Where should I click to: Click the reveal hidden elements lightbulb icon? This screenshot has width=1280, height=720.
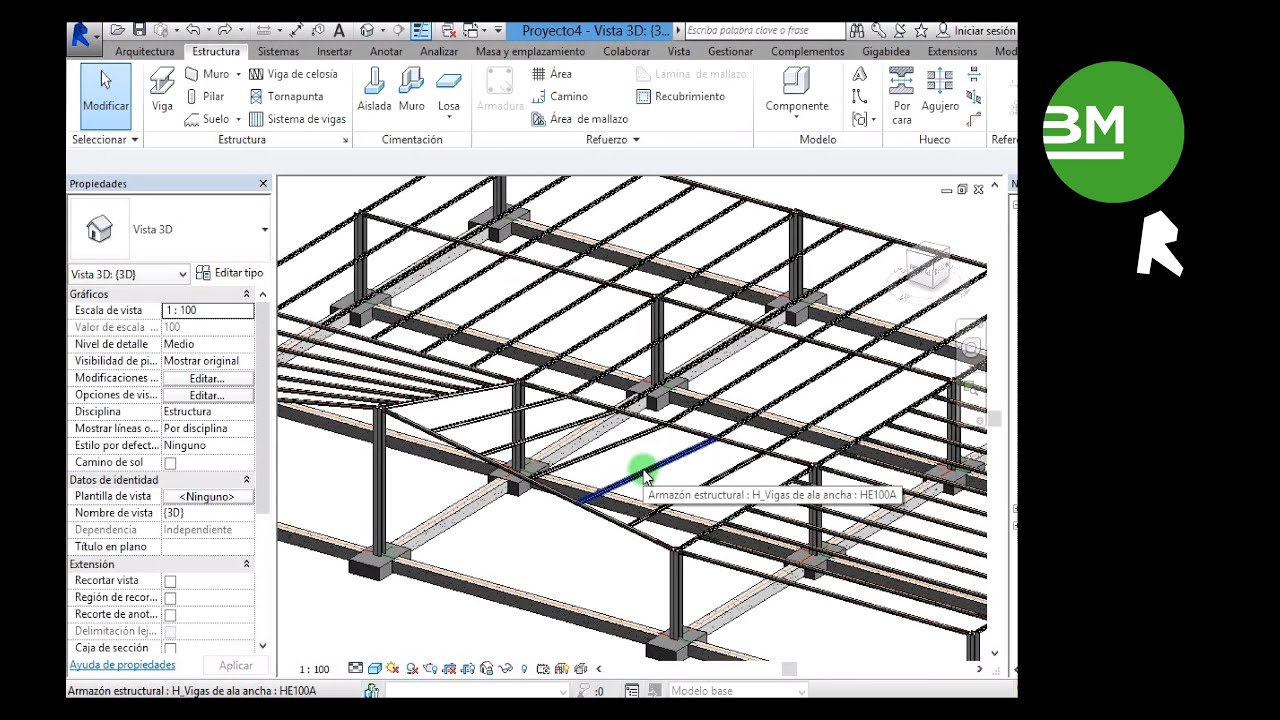(x=524, y=669)
